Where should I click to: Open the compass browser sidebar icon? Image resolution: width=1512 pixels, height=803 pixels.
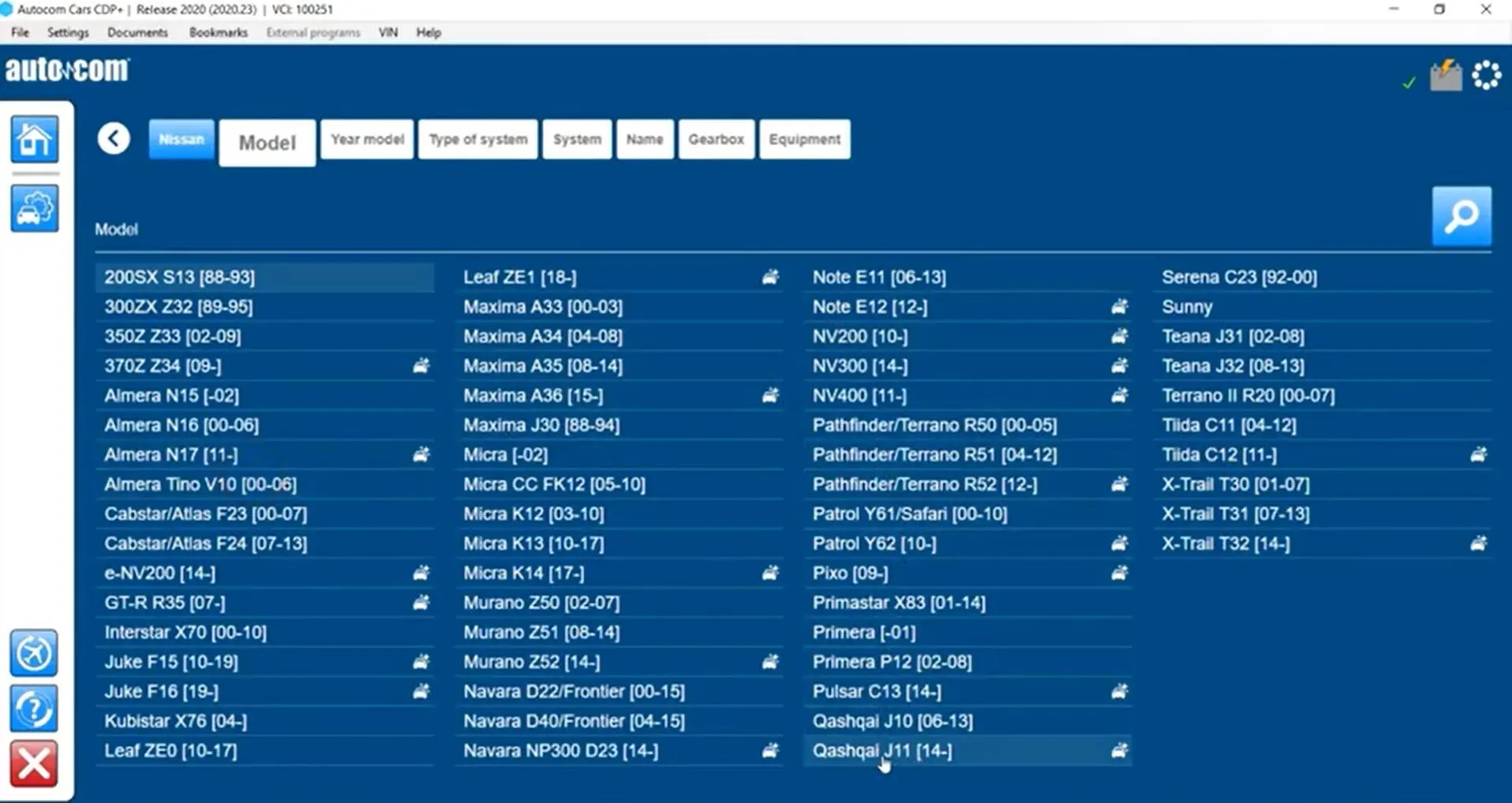(34, 653)
